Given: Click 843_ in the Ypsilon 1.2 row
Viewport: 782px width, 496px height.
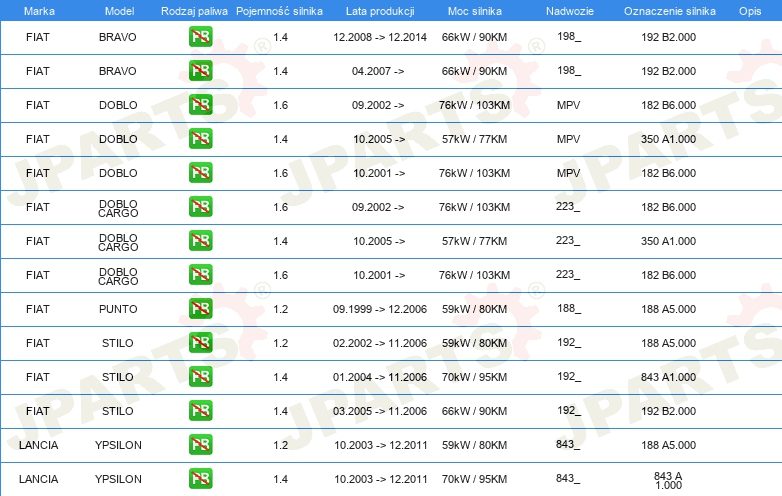Looking at the screenshot, I should tap(568, 444).
